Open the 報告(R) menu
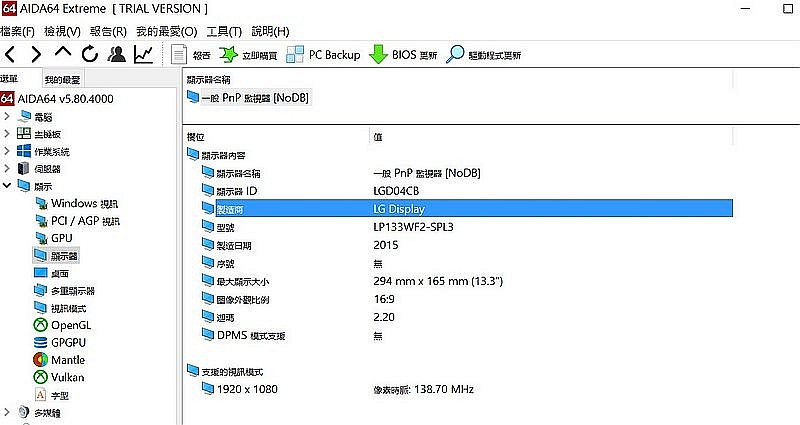Image resolution: width=800 pixels, height=425 pixels. (x=108, y=32)
